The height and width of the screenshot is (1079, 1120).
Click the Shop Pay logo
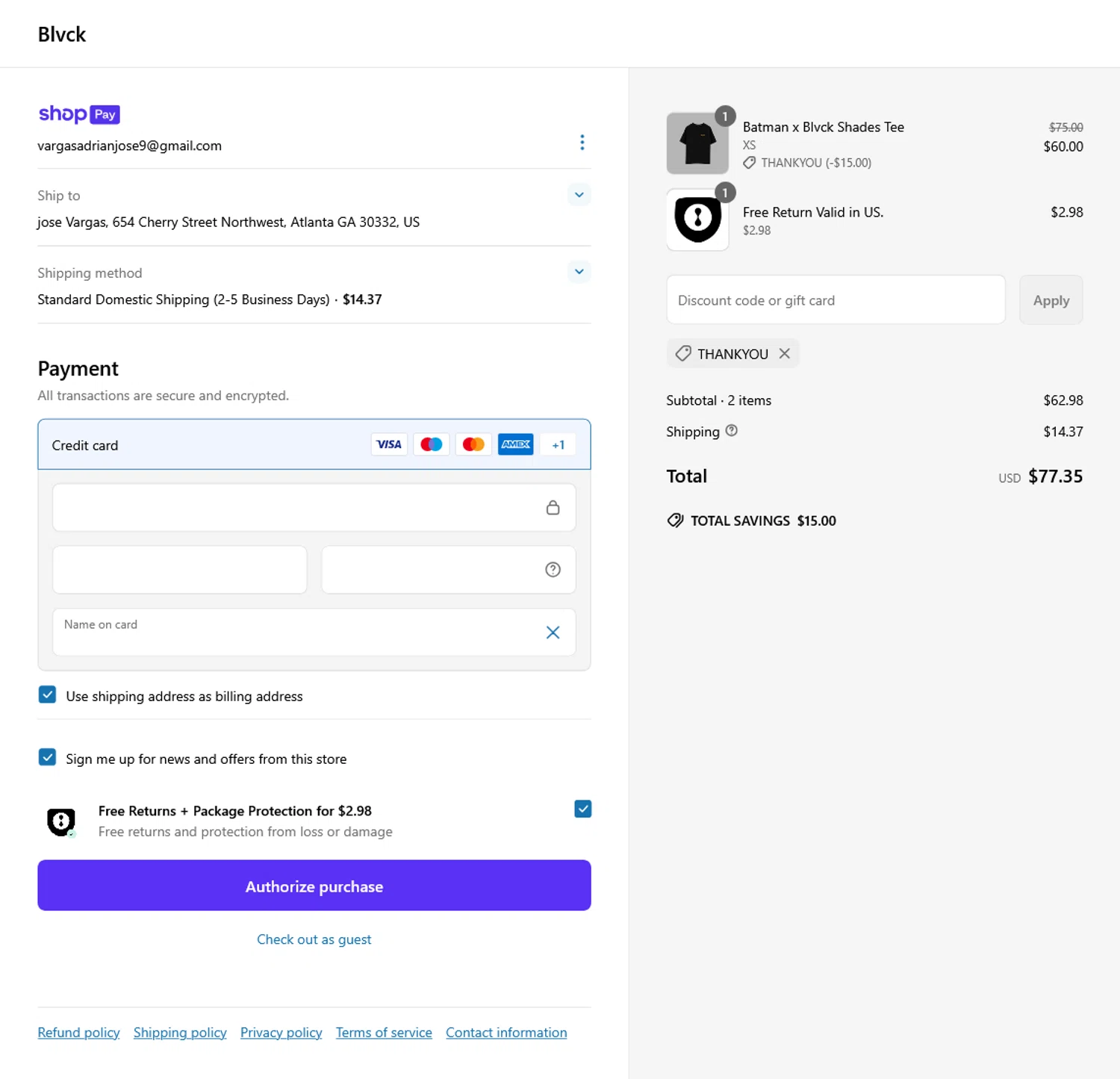79,114
